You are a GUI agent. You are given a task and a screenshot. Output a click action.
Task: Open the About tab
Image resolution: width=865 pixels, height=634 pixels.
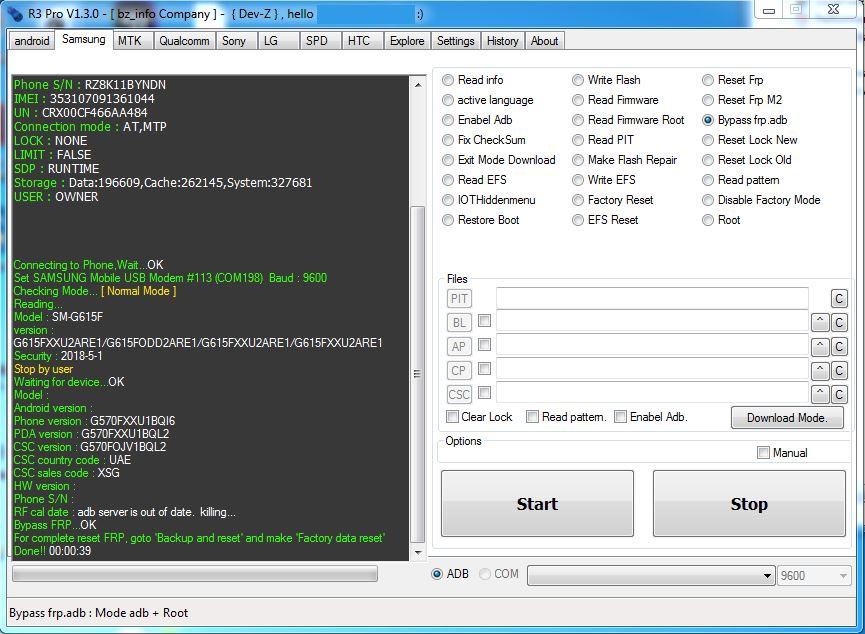(544, 41)
